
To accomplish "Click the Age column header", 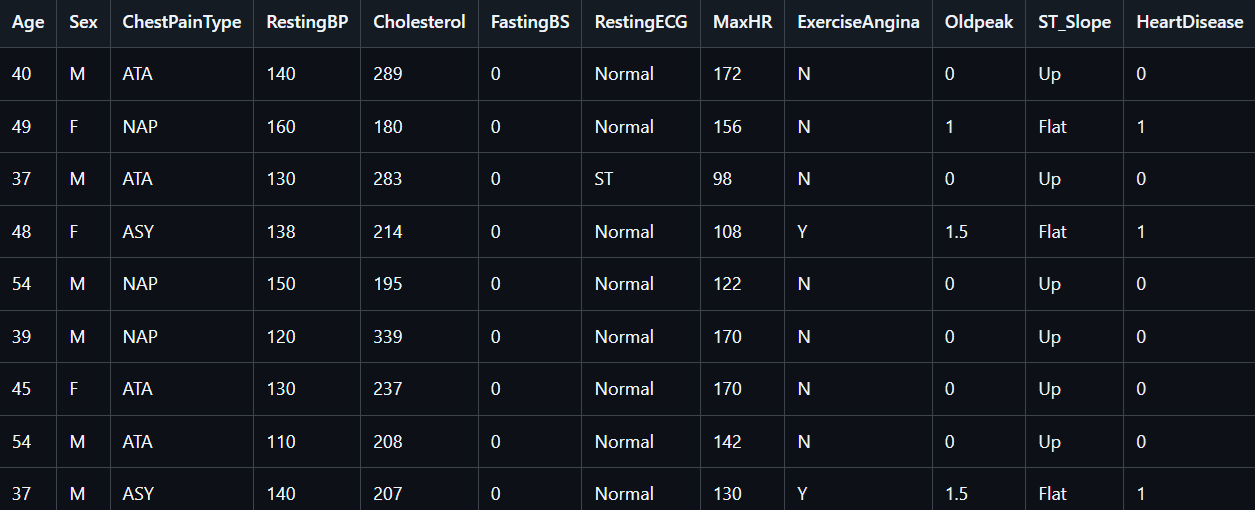I will point(28,22).
